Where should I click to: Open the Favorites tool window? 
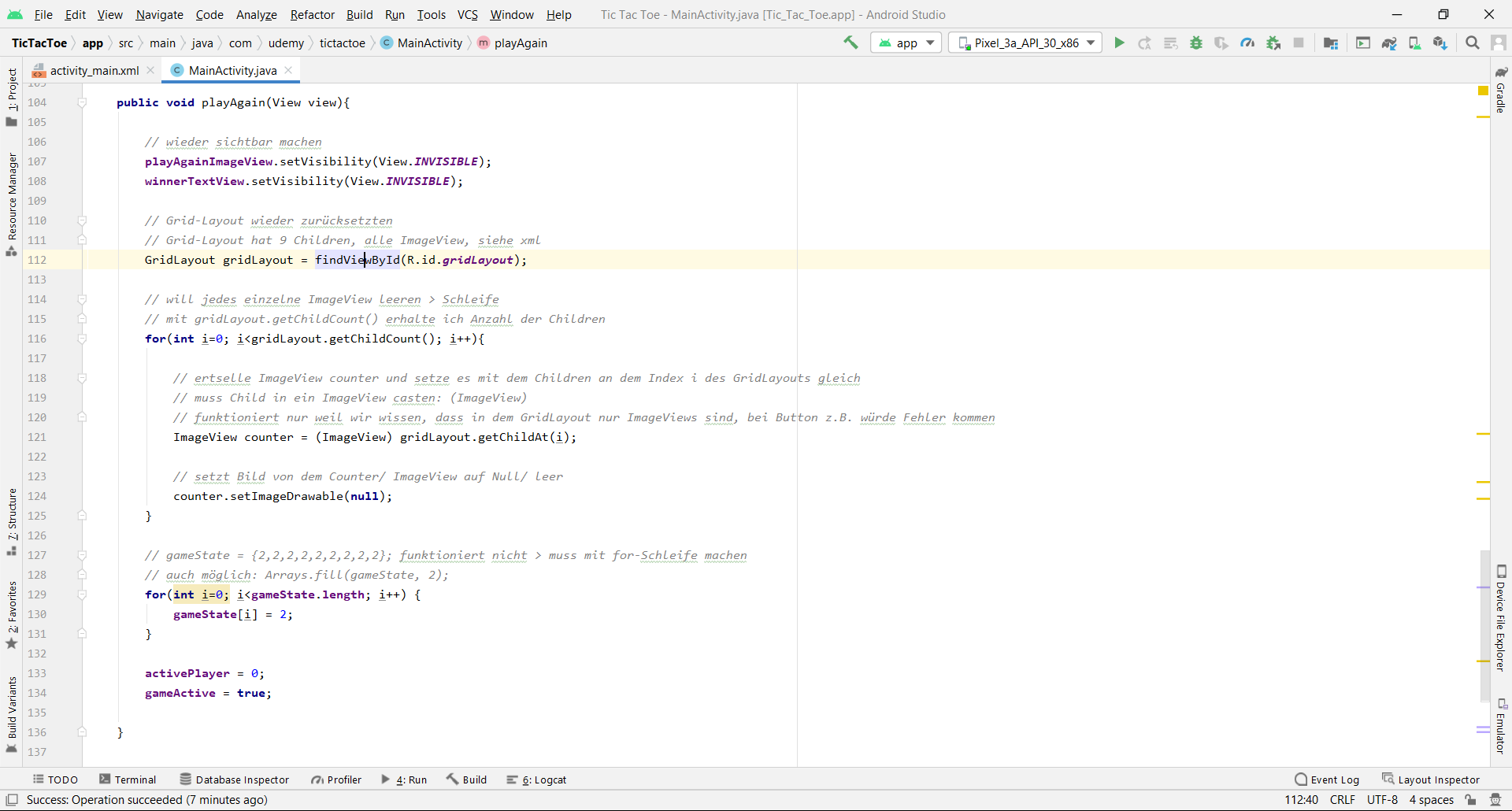[x=12, y=614]
